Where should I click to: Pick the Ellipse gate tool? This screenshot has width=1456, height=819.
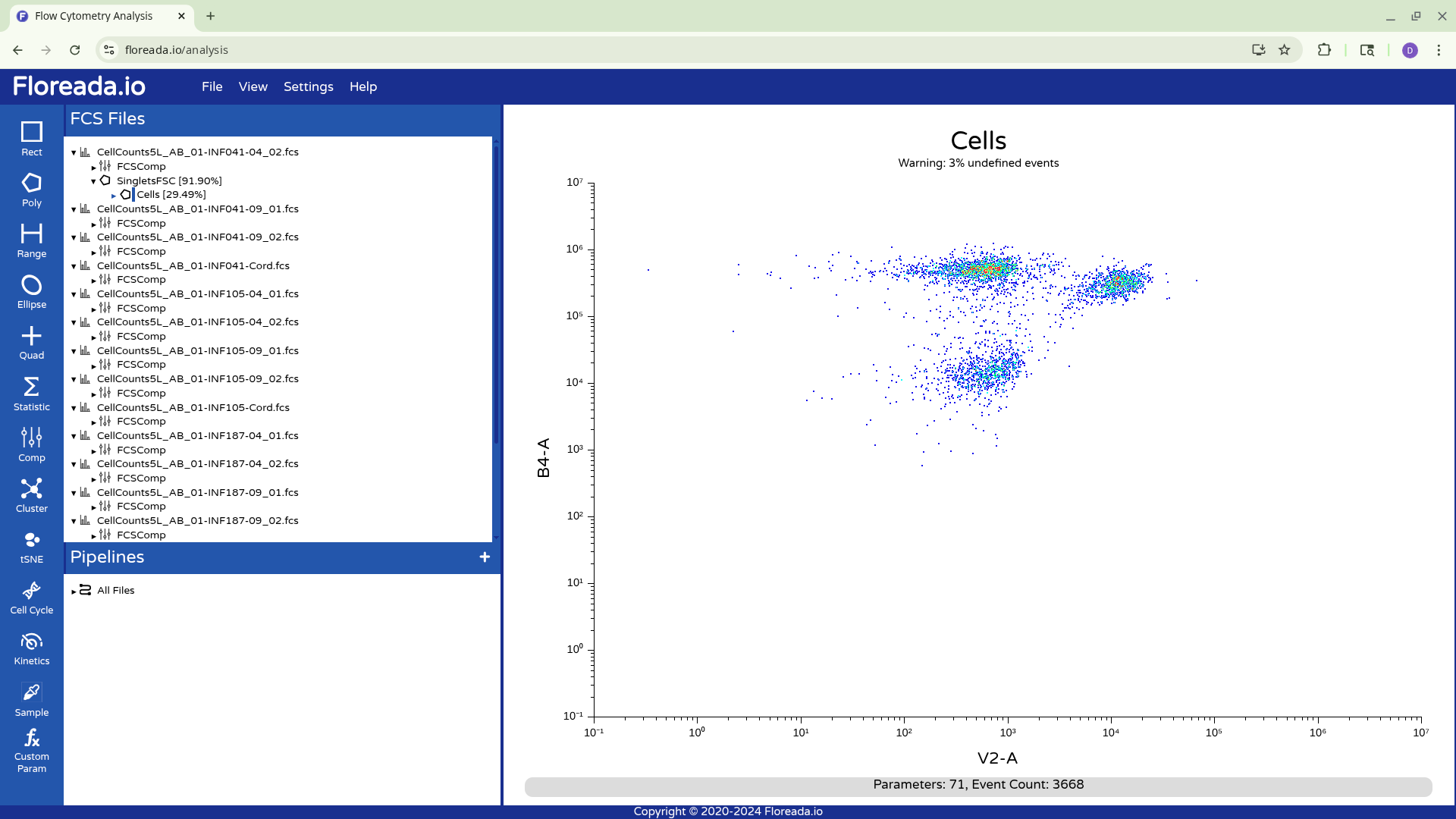coord(31,291)
